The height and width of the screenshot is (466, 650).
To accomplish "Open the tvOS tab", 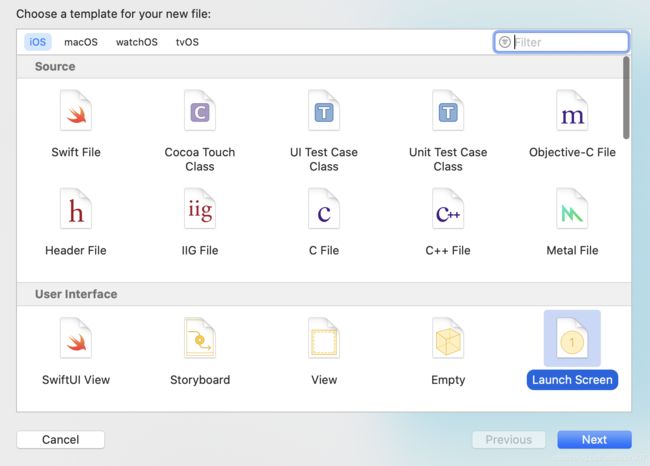I will [x=187, y=42].
